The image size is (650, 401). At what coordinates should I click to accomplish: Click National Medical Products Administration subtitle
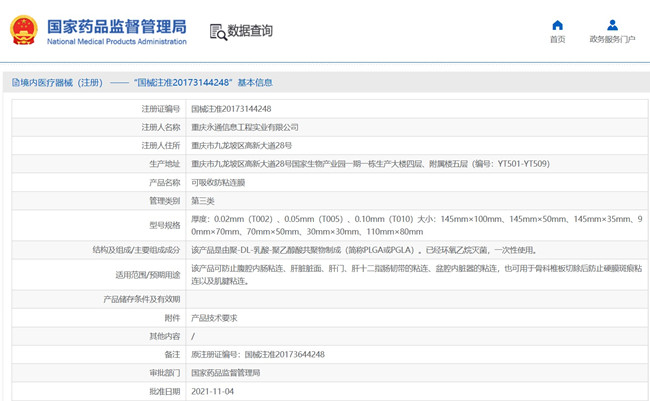click(x=117, y=41)
